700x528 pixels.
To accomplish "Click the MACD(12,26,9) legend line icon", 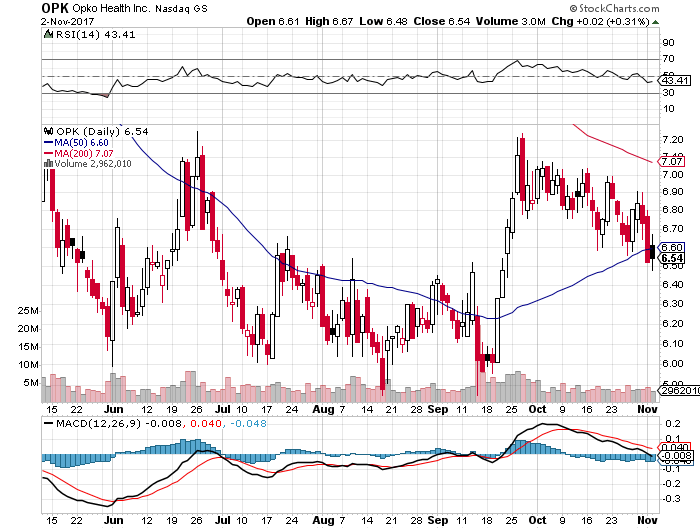I will 46,423.
